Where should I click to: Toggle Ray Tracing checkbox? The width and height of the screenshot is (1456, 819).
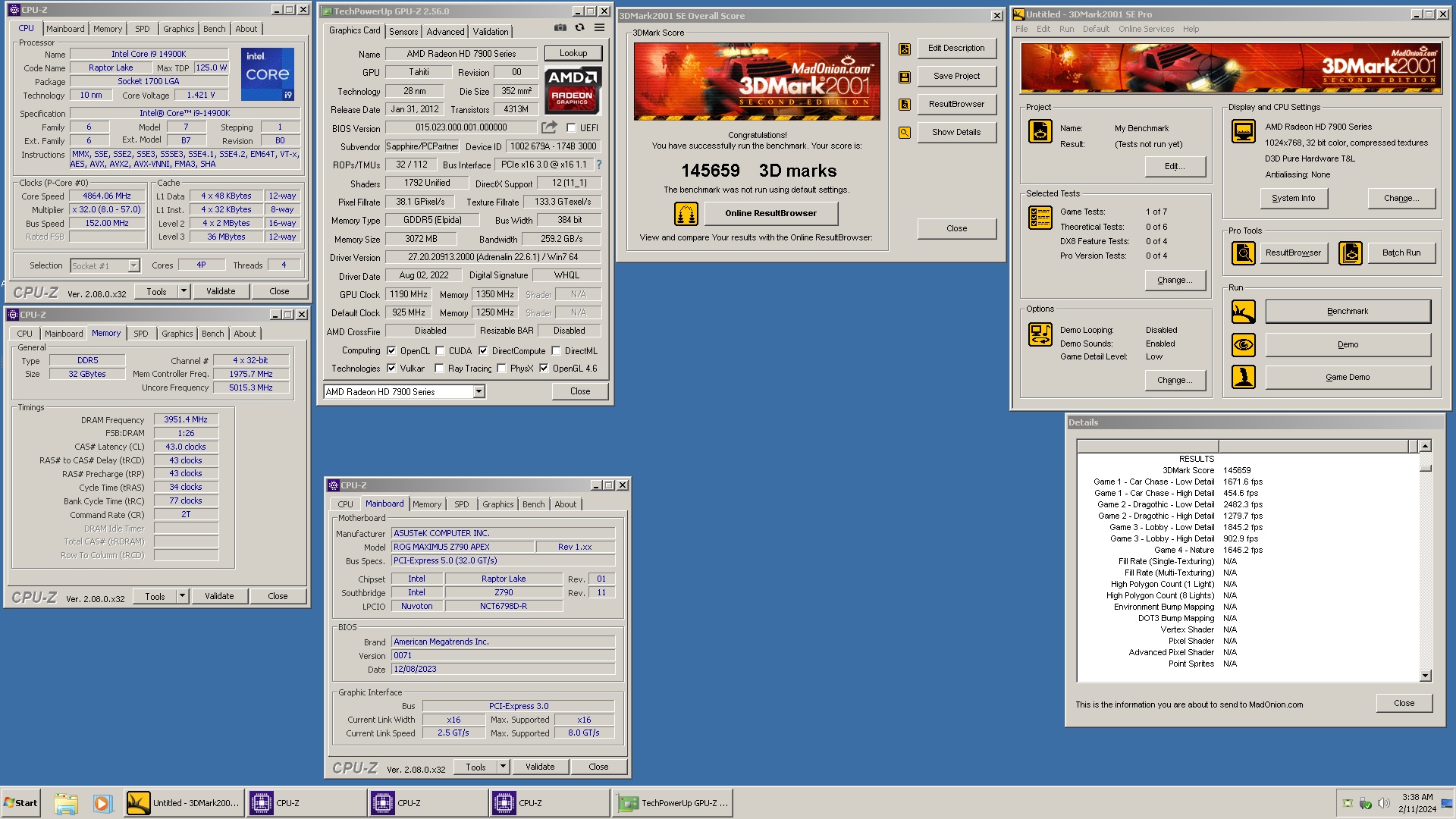pos(439,369)
